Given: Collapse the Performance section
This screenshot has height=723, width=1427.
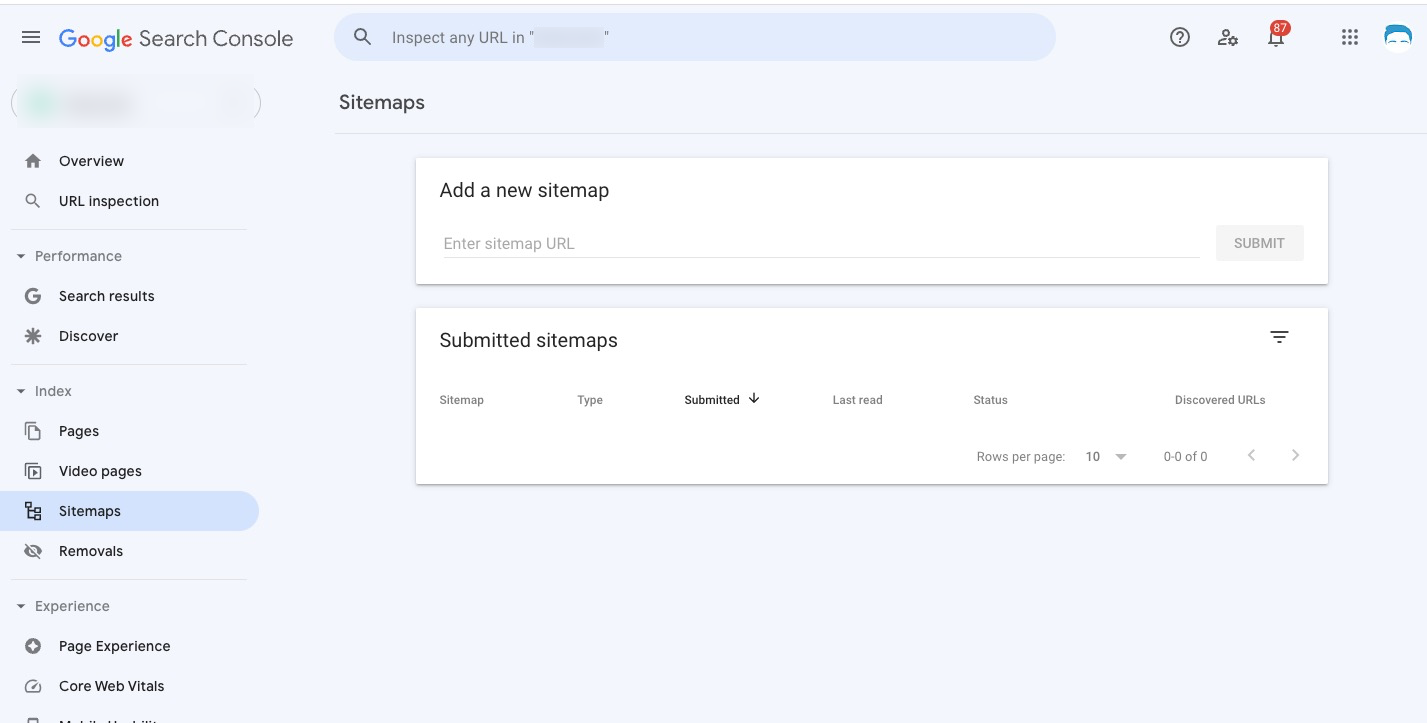Looking at the screenshot, I should pyautogui.click(x=20, y=255).
